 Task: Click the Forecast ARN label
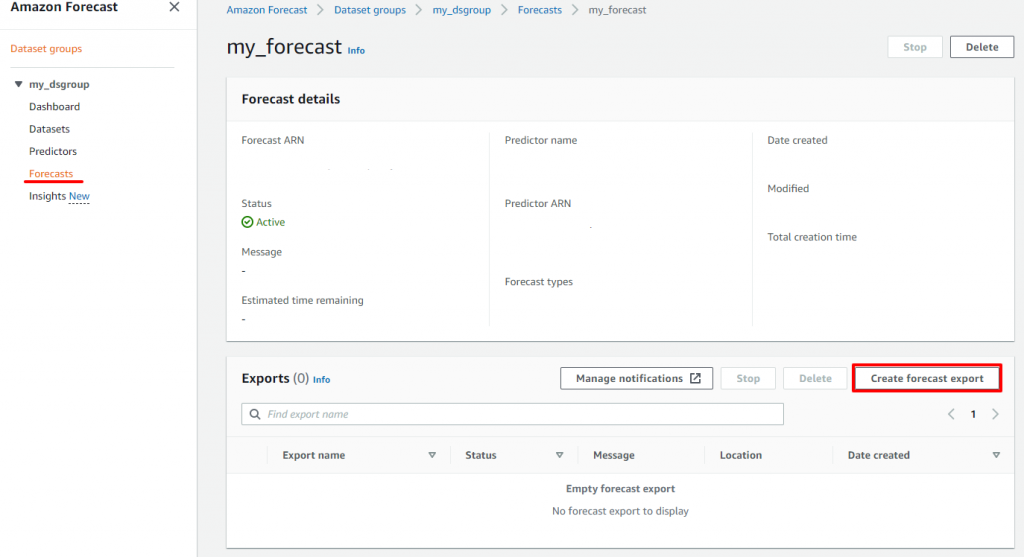click(x=273, y=140)
